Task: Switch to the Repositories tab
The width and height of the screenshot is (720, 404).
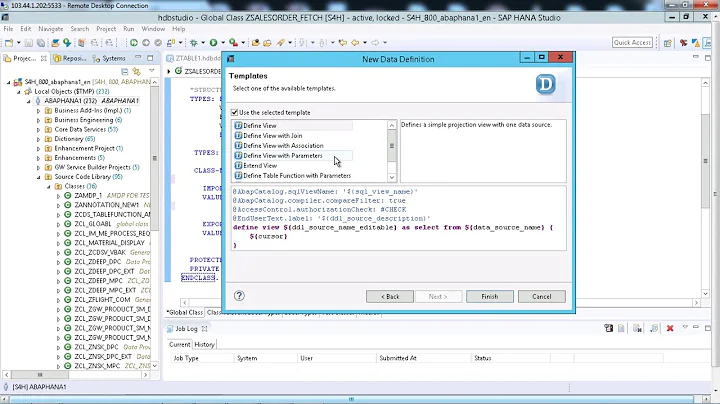Action: pyautogui.click(x=70, y=58)
